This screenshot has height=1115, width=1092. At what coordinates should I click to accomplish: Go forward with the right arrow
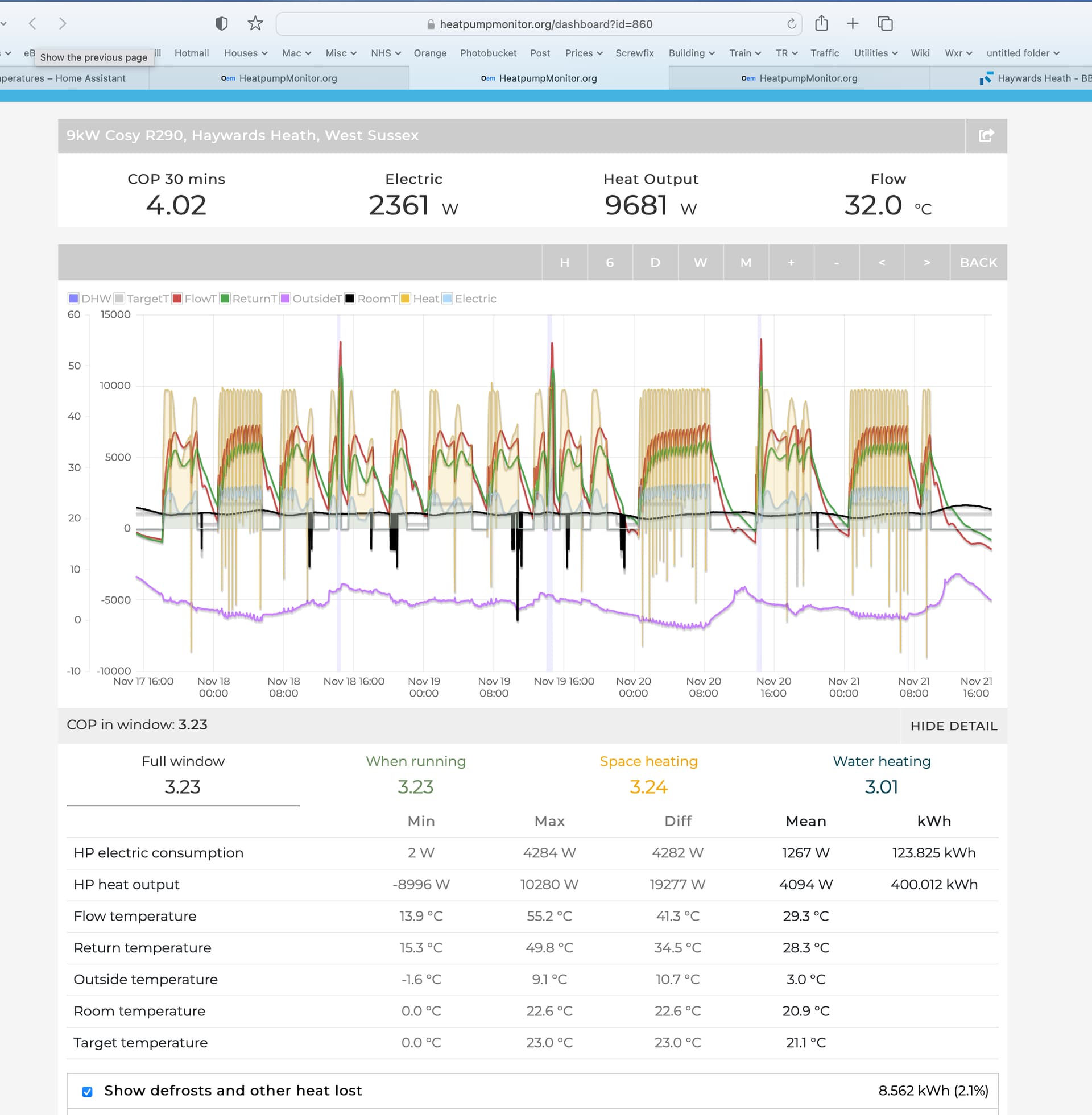click(63, 23)
